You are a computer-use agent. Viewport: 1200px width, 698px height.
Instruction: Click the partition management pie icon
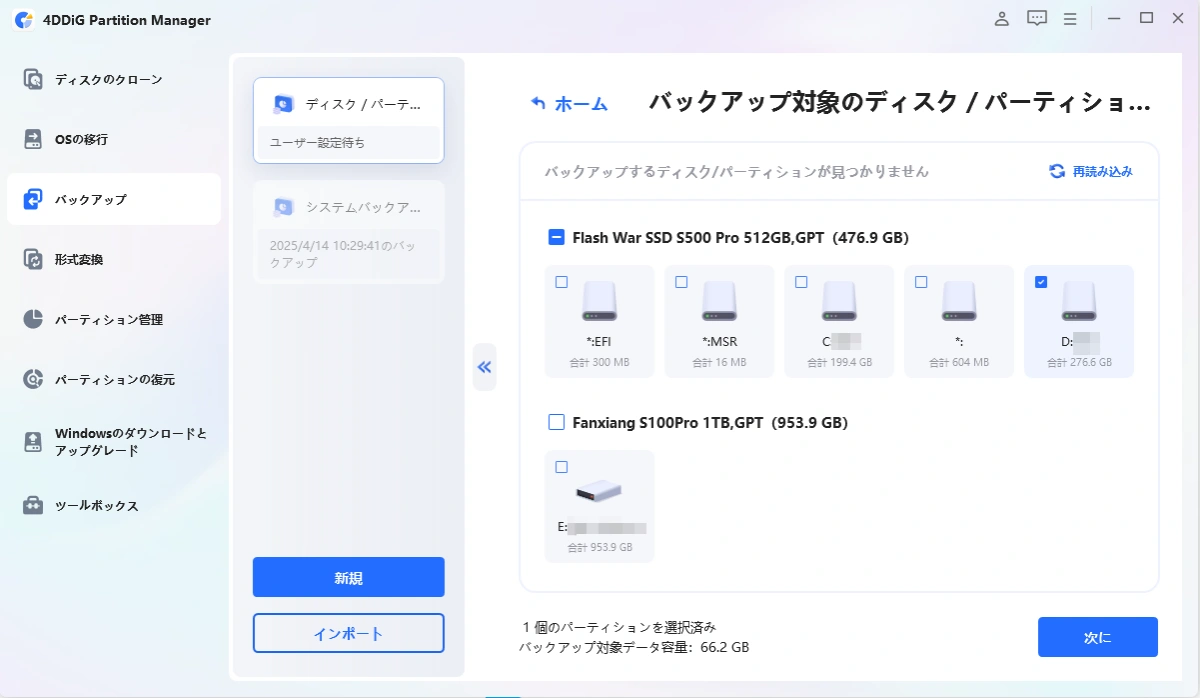click(33, 319)
